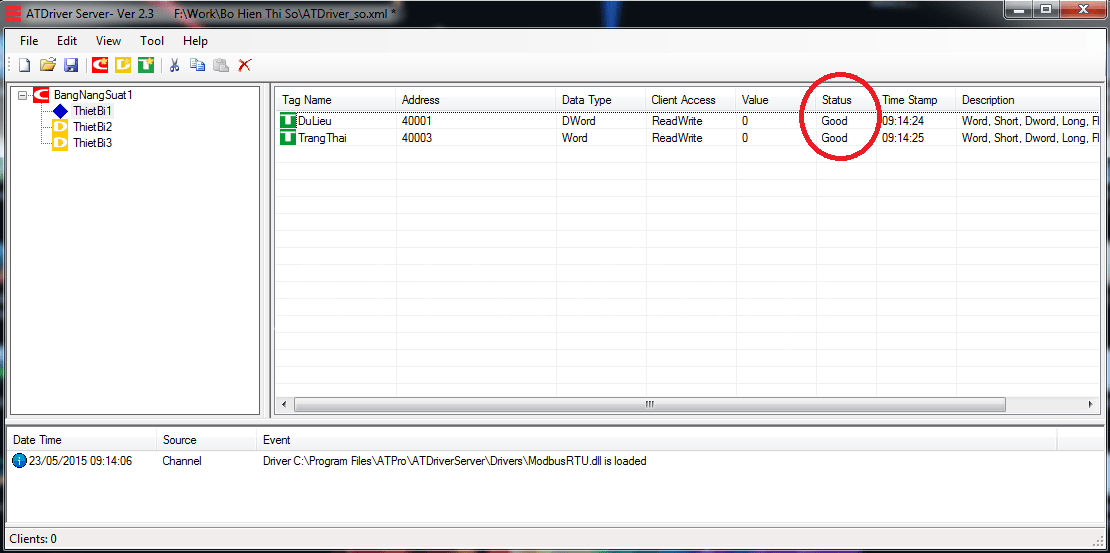
Task: Select the DuLieu tag row name
Action: pyautogui.click(x=314, y=121)
